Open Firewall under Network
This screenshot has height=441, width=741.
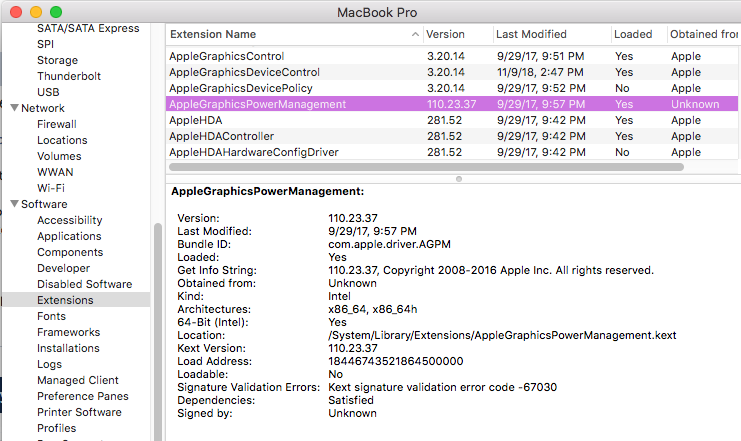point(57,124)
